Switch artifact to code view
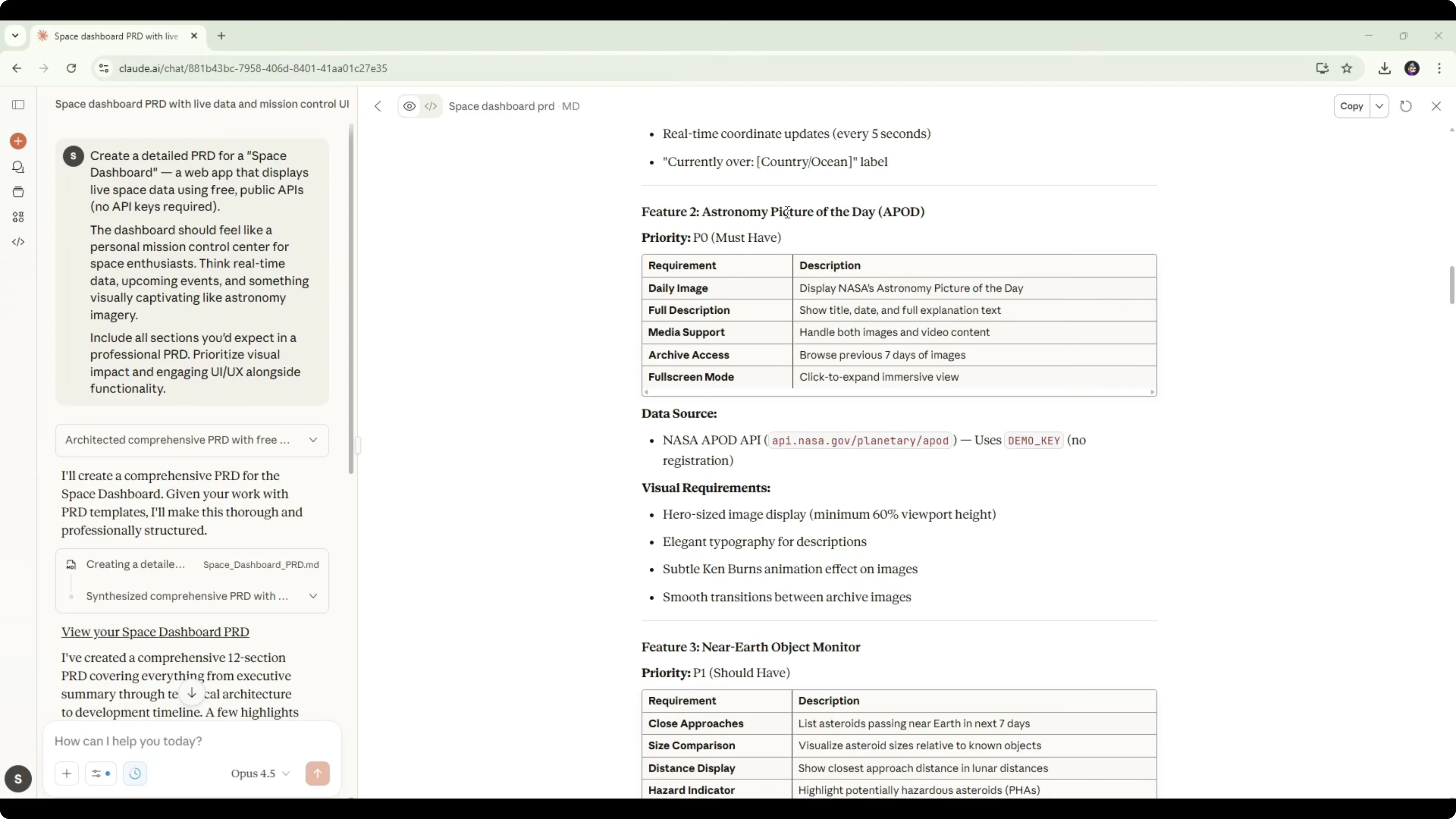The height and width of the screenshot is (819, 1456). point(431,106)
